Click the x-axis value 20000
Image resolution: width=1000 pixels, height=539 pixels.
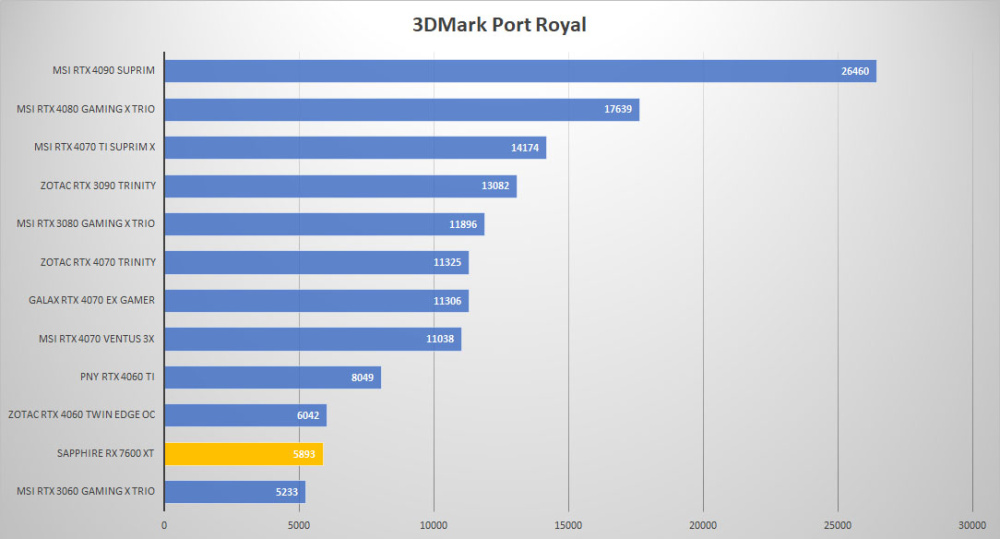tap(703, 525)
